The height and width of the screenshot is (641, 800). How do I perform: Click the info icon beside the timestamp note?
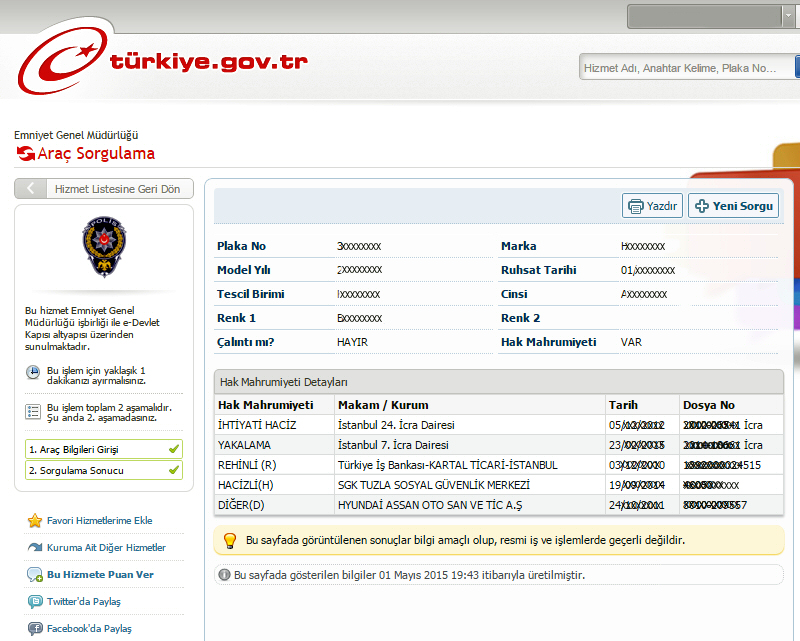[x=224, y=575]
